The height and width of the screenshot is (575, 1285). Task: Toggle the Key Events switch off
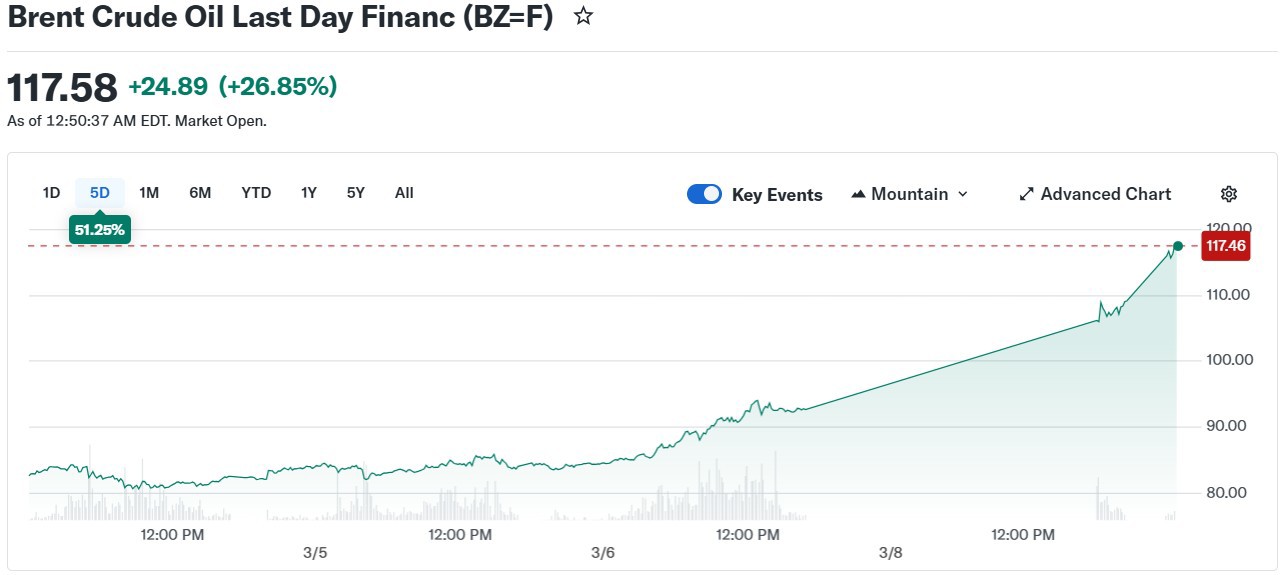[704, 194]
